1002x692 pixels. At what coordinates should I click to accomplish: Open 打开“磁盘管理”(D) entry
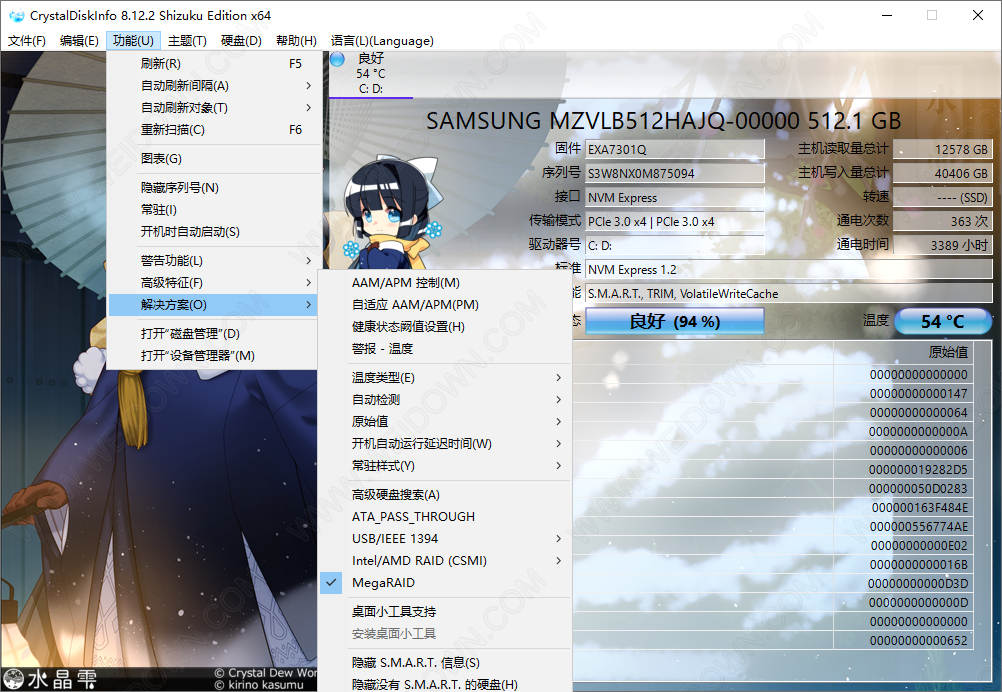coord(213,334)
